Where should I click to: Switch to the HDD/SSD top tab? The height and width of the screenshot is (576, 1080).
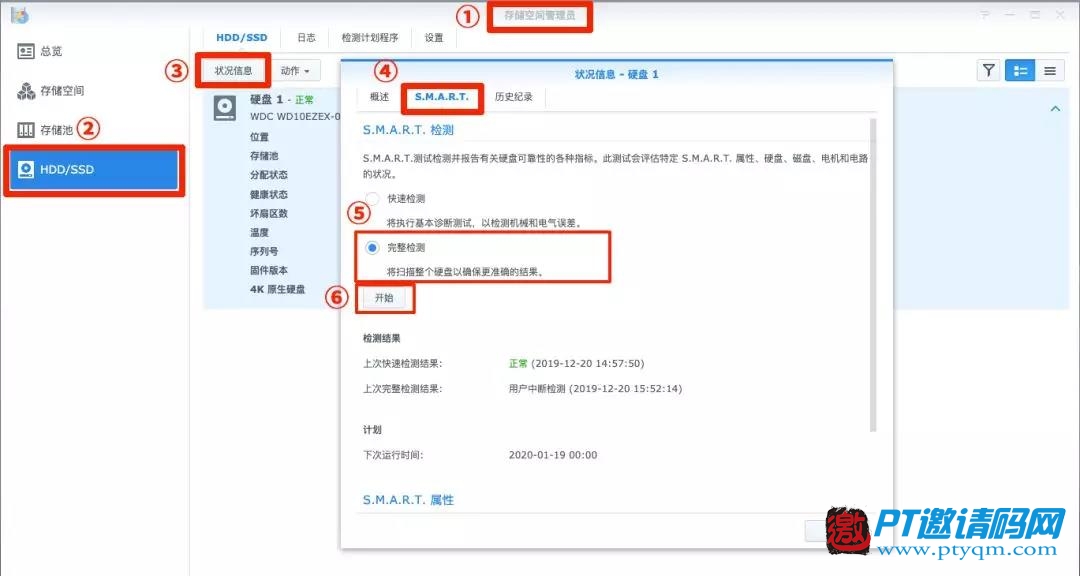242,38
